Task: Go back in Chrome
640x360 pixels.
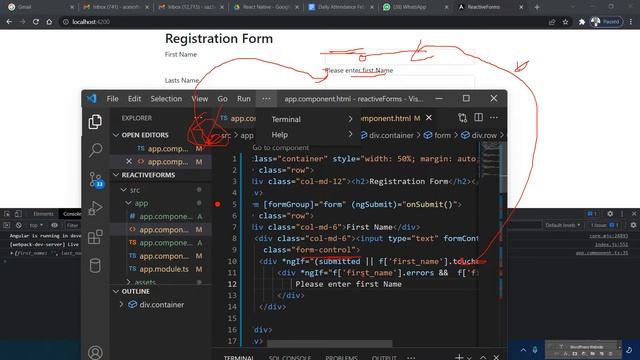Action: pos(9,22)
